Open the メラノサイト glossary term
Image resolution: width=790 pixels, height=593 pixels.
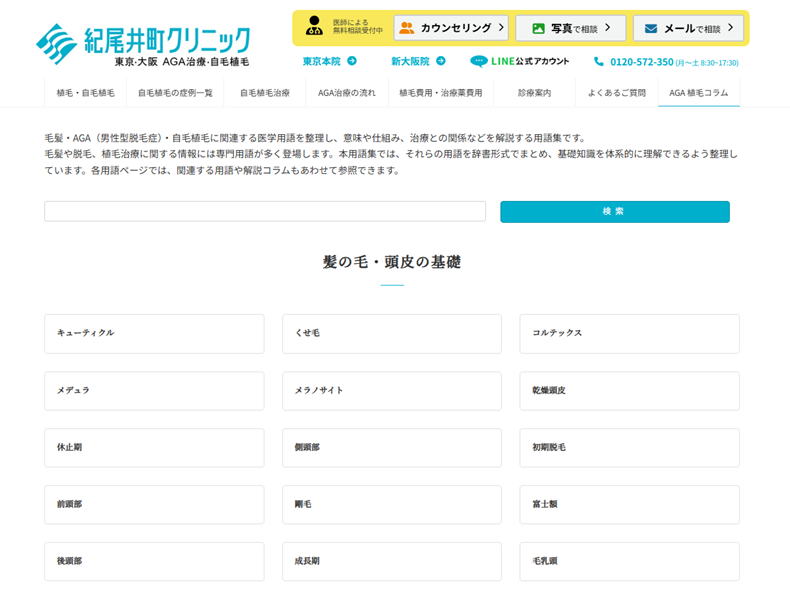click(391, 390)
